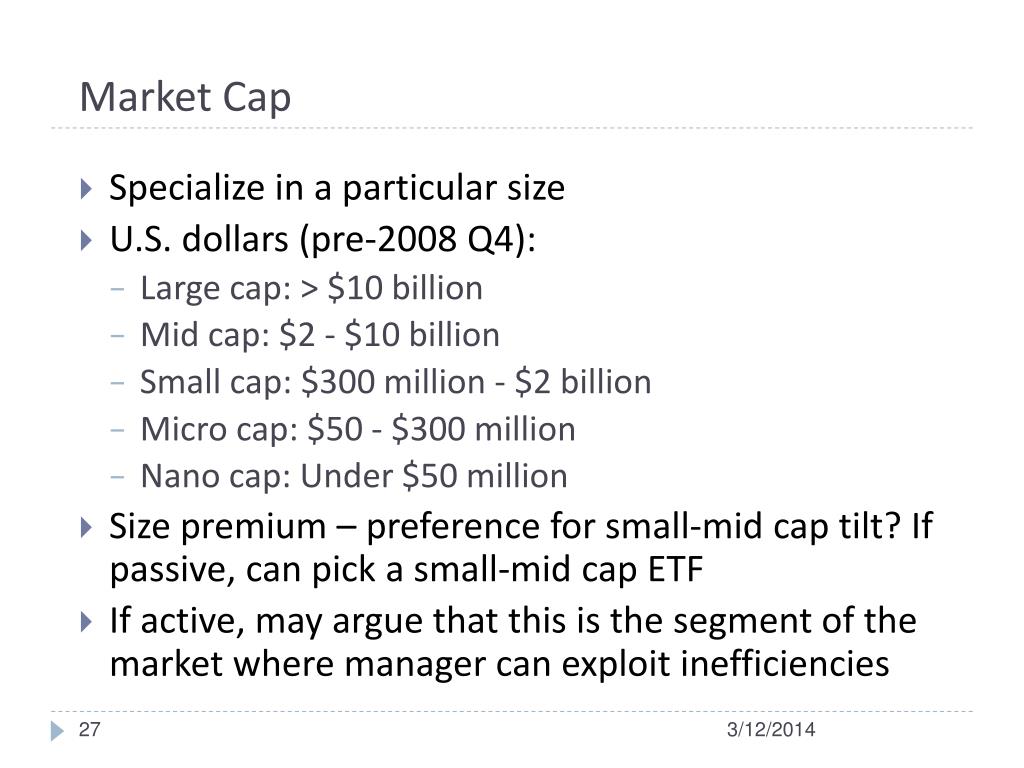Click dash bullet before Large cap line
Screen dimensions: 1024x768
point(118,288)
